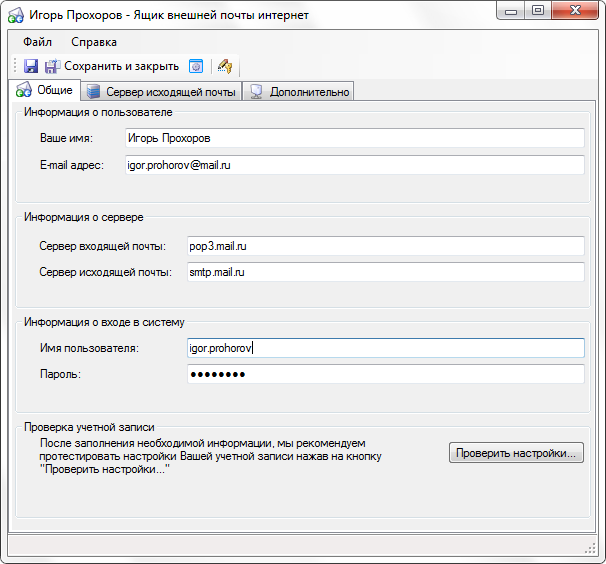Click the toolbar drag grip handle
The image size is (606, 564).
tap(14, 66)
